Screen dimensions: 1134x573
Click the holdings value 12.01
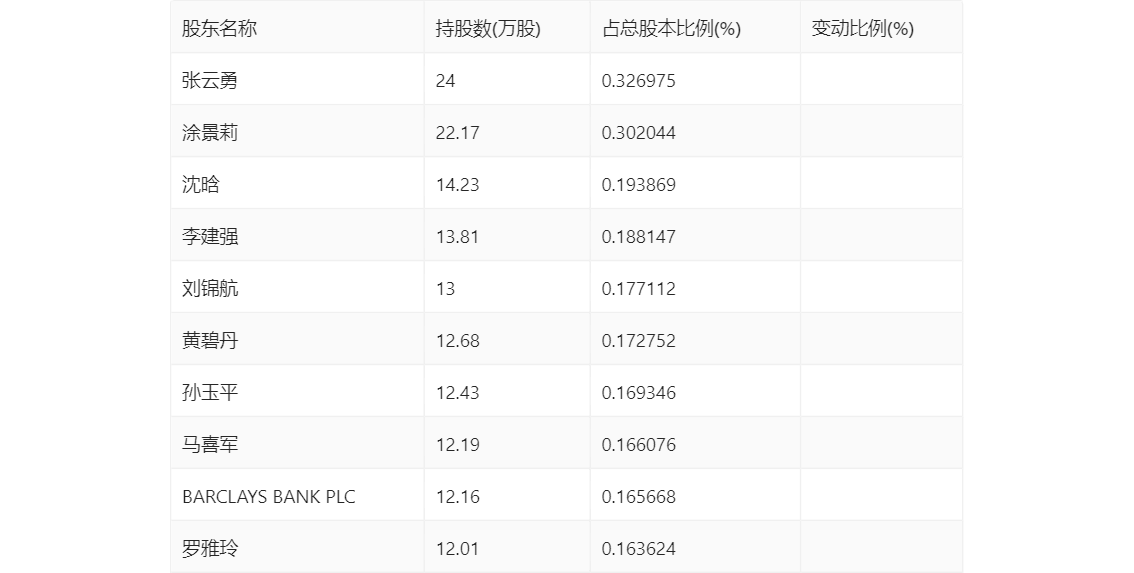[x=457, y=550]
